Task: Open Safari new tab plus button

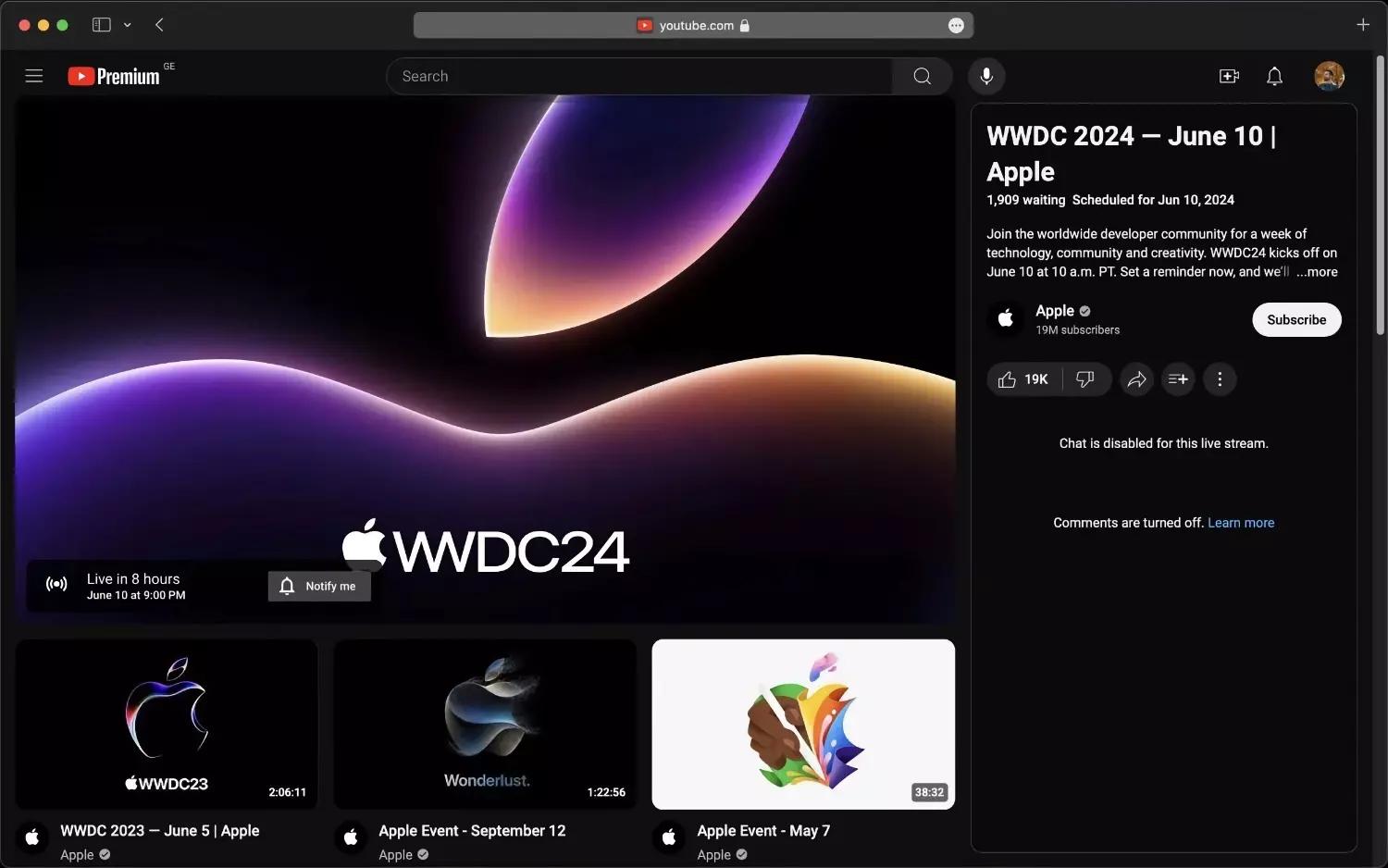Action: [x=1362, y=25]
